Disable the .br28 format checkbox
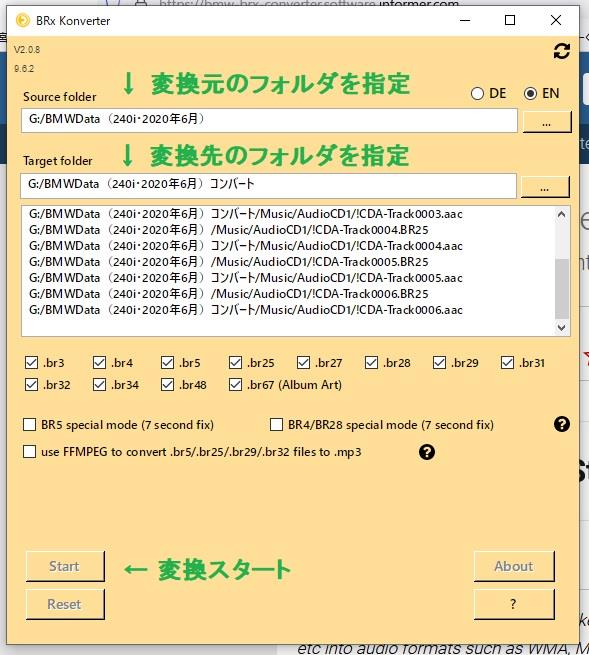Viewport: 589px width, 655px height. pyautogui.click(x=371, y=362)
